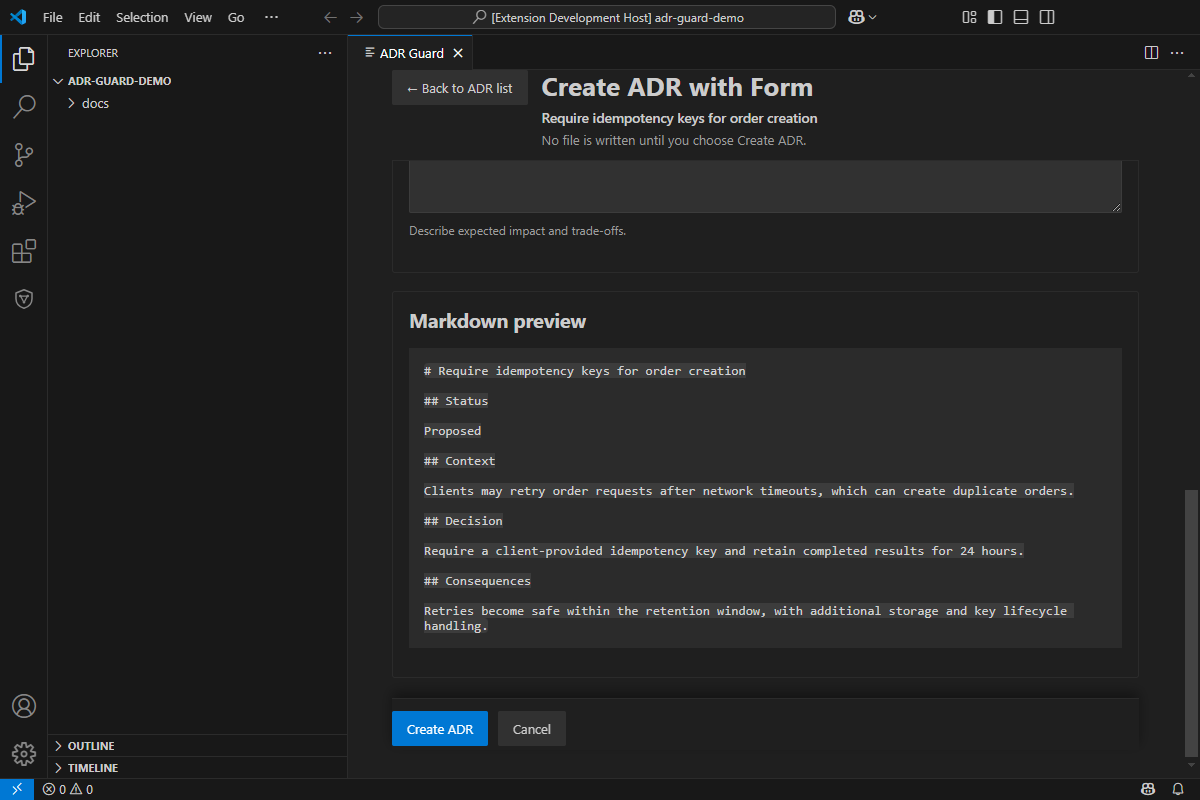
Task: Click the 'Create ADR with Form' title
Action: [x=677, y=88]
